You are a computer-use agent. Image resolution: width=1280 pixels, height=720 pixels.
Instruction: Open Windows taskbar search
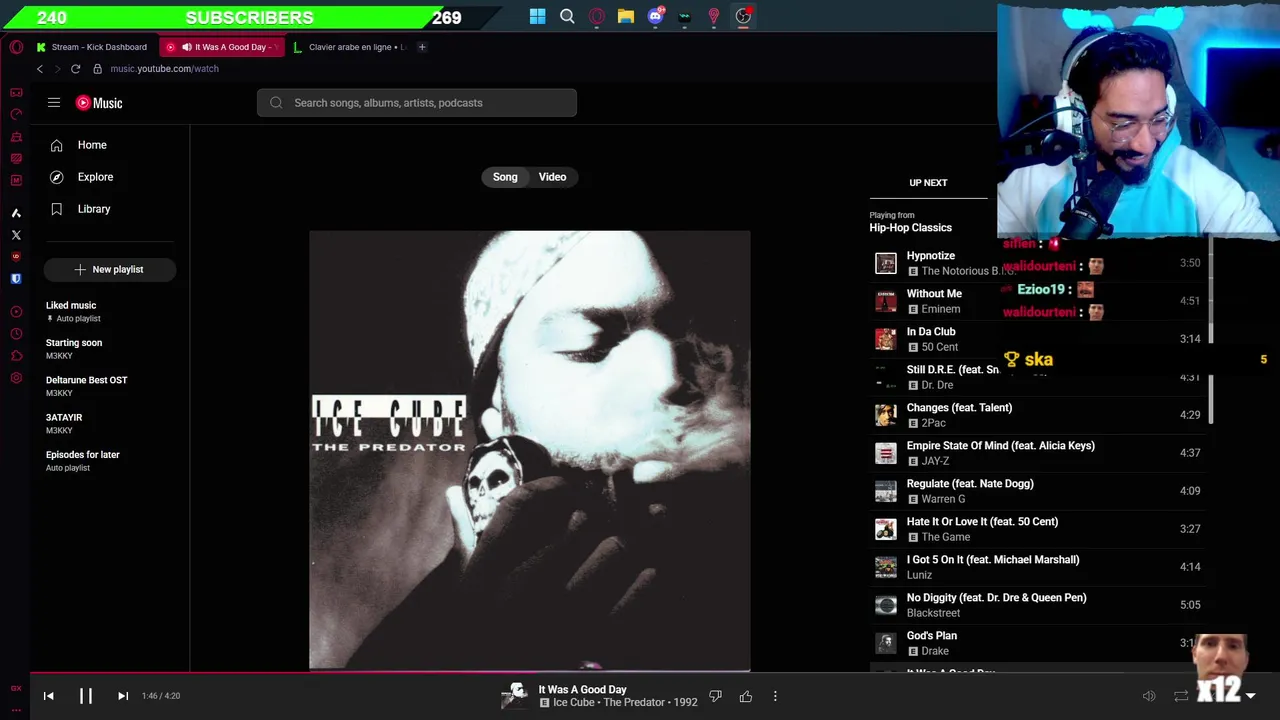(x=567, y=16)
